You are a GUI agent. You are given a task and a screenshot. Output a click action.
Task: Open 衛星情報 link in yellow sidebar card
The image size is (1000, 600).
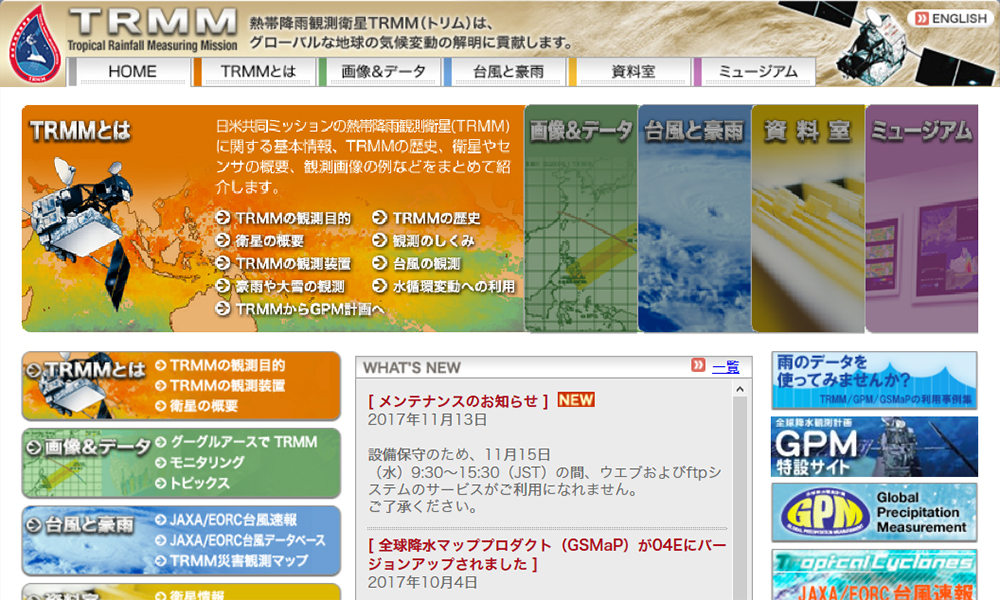click(197, 594)
